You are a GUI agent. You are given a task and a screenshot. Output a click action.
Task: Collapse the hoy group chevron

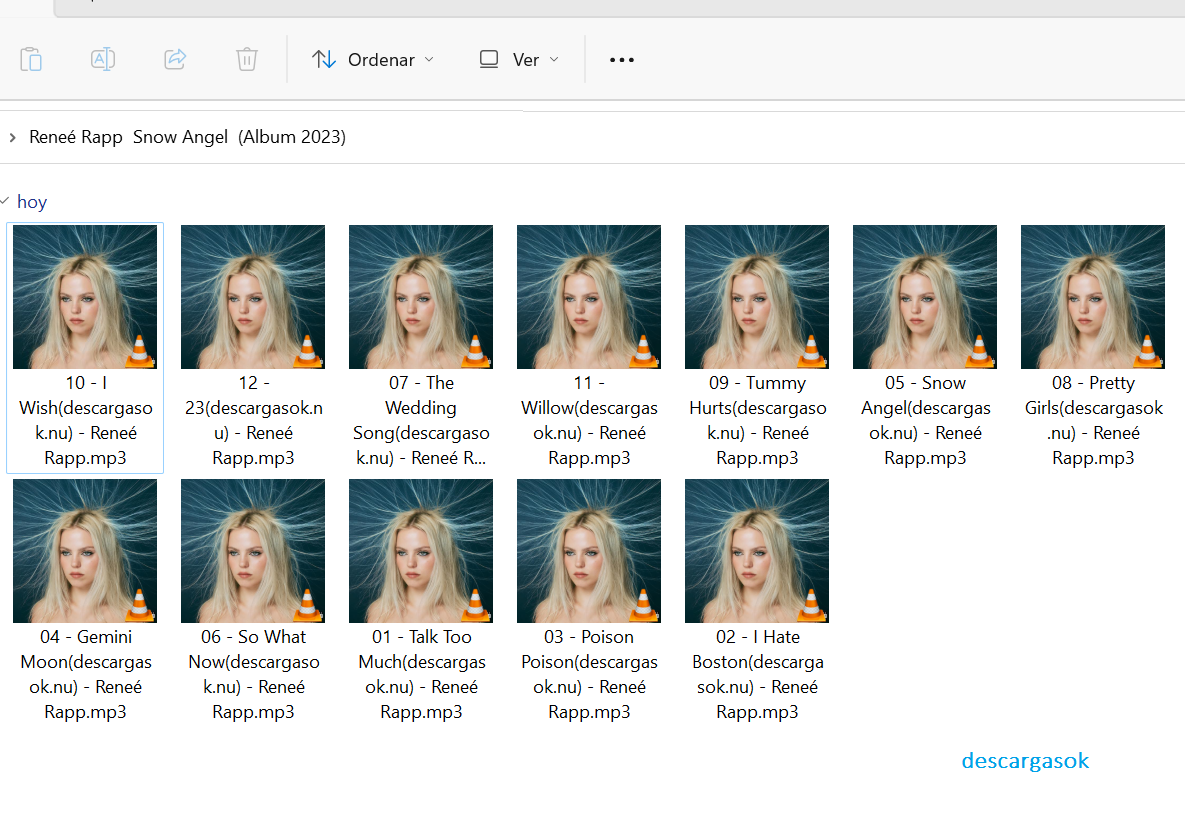click(5, 201)
